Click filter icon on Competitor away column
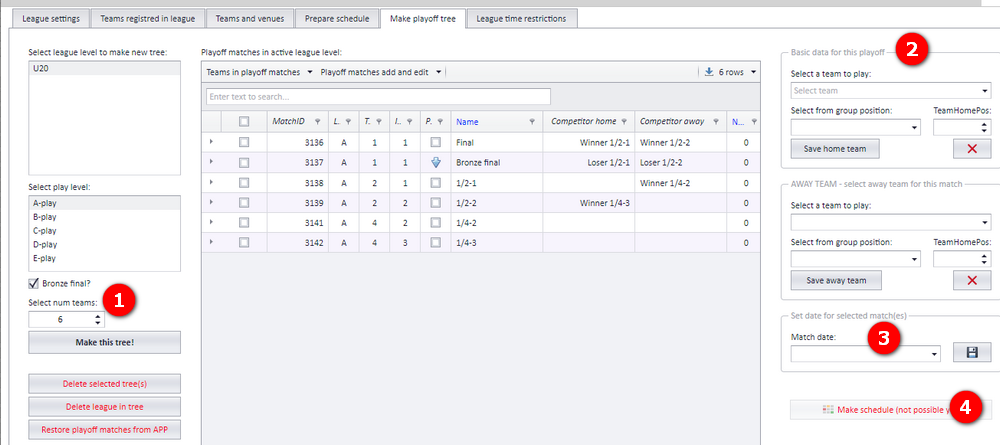Viewport: 1000px width, 445px height. (x=716, y=122)
